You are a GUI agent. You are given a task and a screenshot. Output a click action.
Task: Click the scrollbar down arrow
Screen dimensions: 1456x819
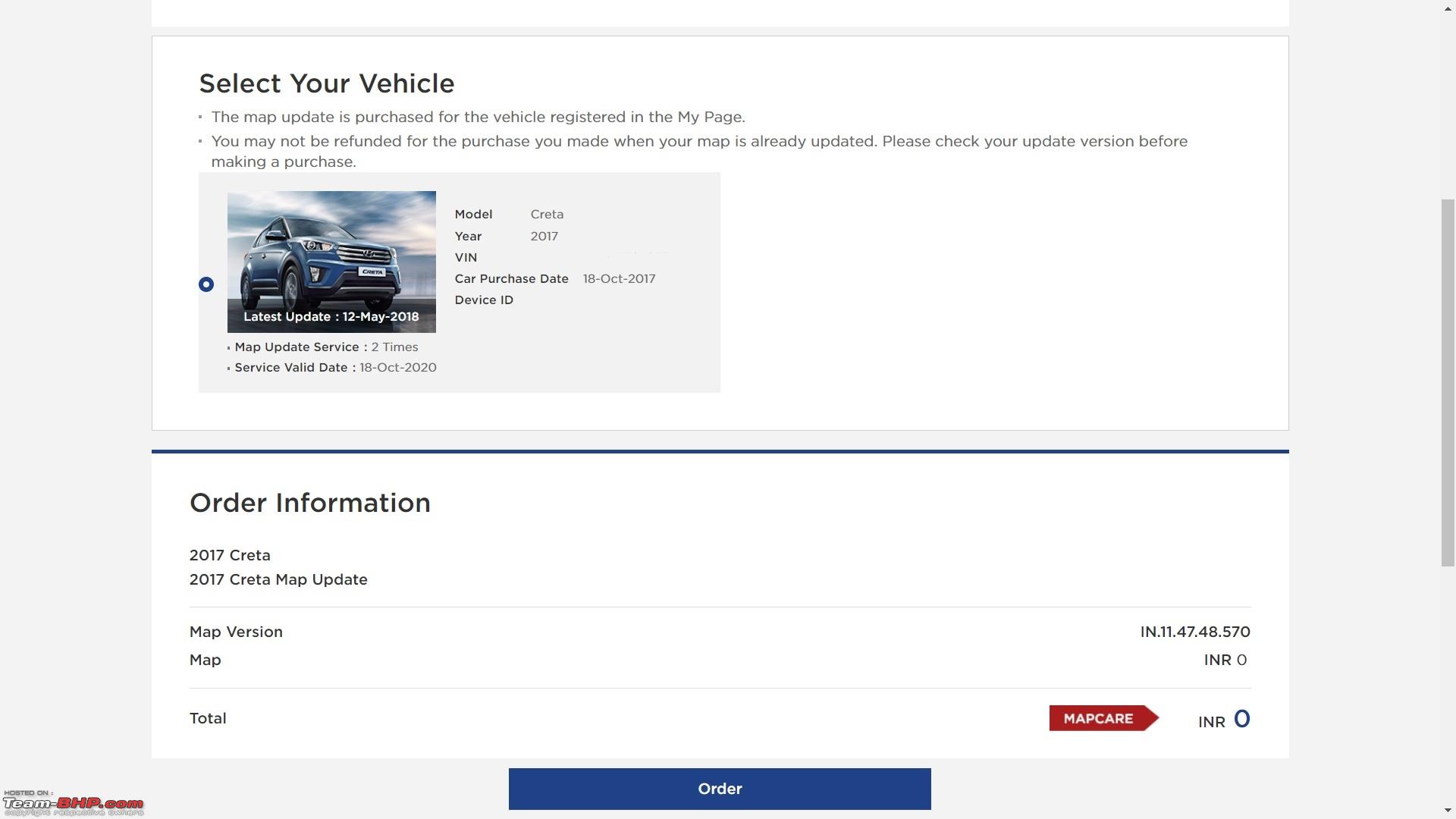[x=1448, y=811]
